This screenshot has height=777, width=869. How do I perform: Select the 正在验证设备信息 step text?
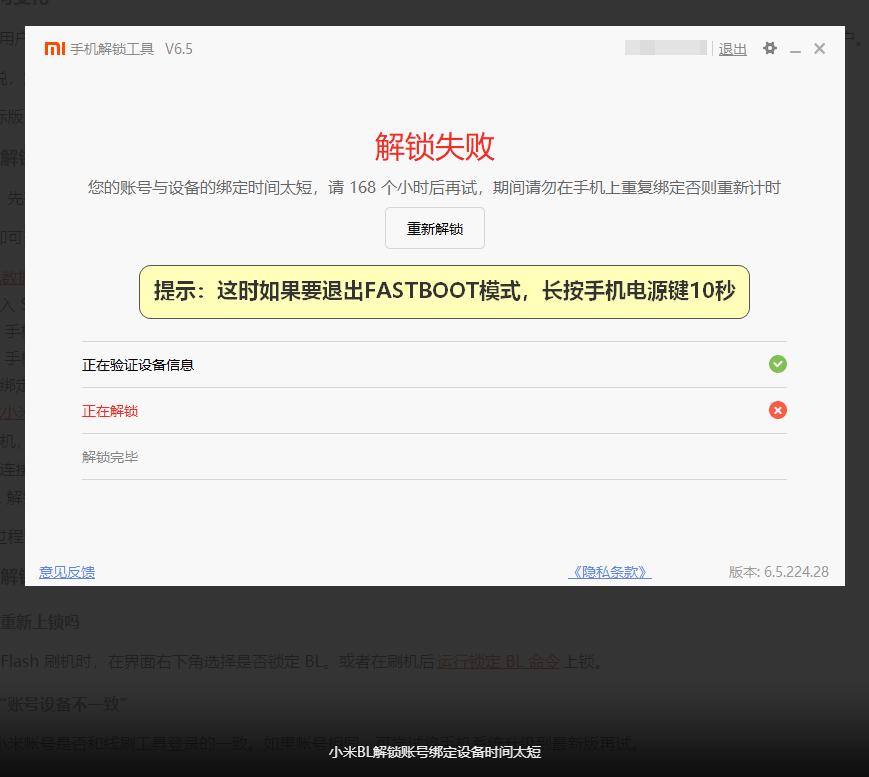138,365
